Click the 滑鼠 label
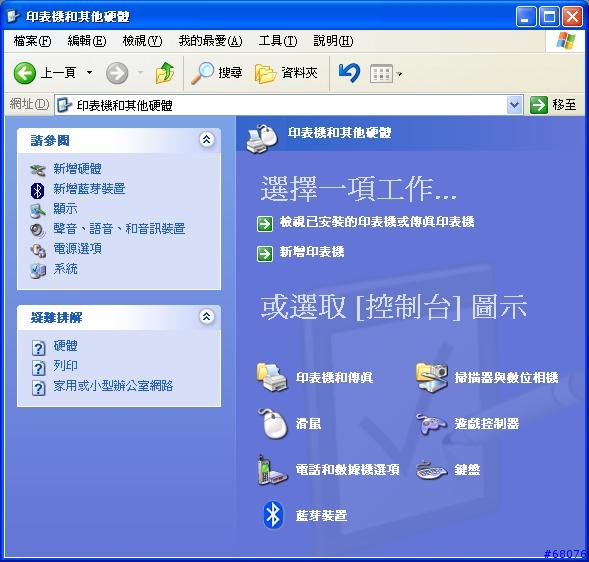The image size is (589, 562). (x=308, y=424)
